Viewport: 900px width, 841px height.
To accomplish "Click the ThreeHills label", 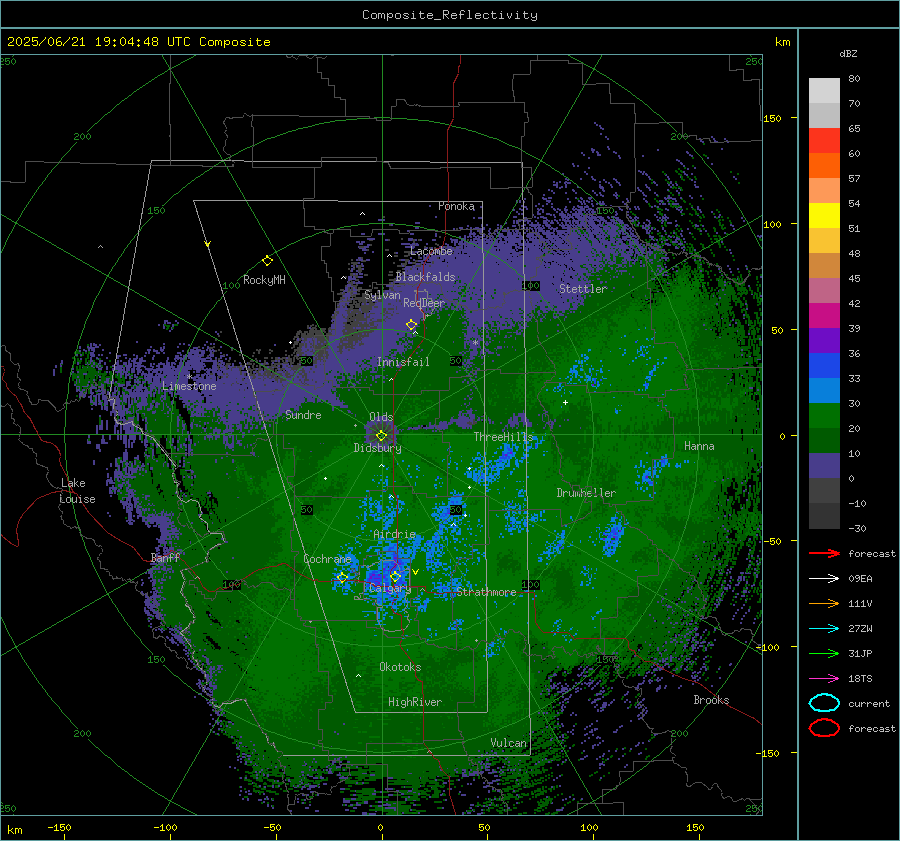I will [503, 437].
